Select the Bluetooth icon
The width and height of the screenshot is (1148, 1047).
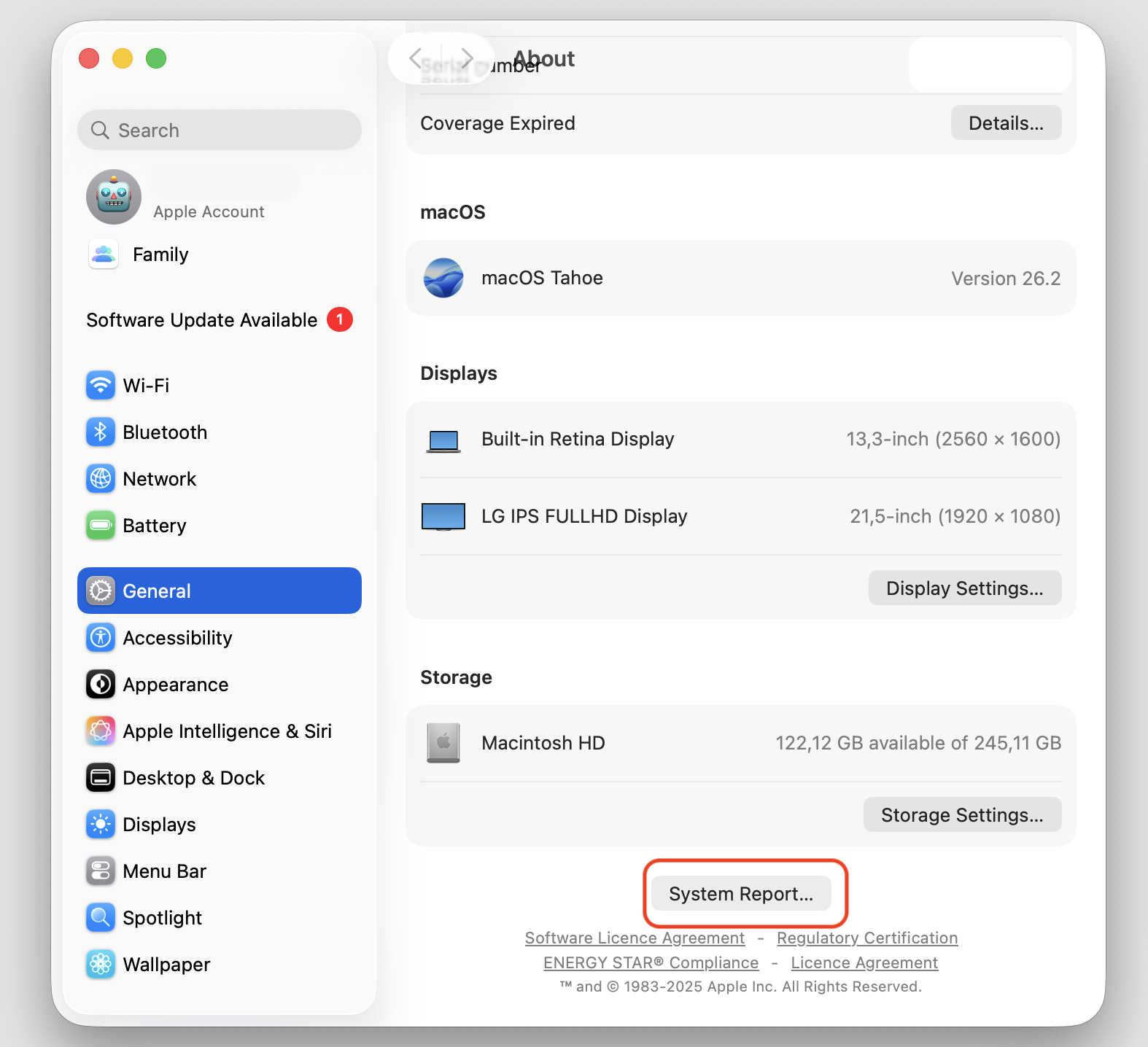pos(101,432)
